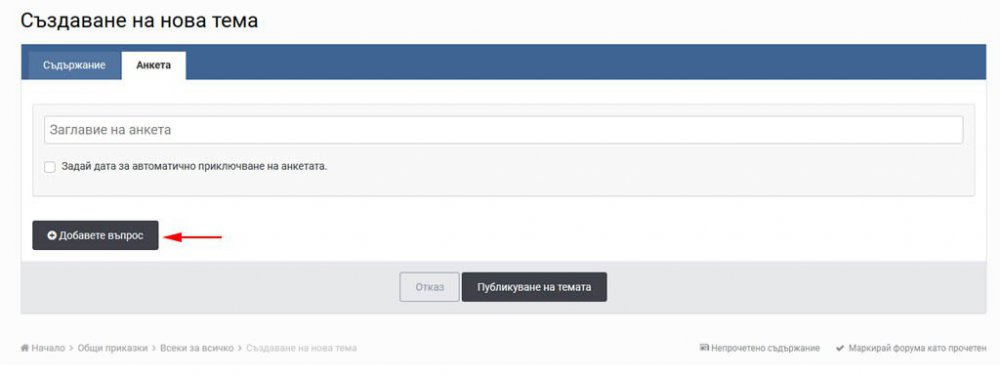The width and height of the screenshot is (1000, 377).
Task: Select the Анкета tab
Action: pos(154,66)
